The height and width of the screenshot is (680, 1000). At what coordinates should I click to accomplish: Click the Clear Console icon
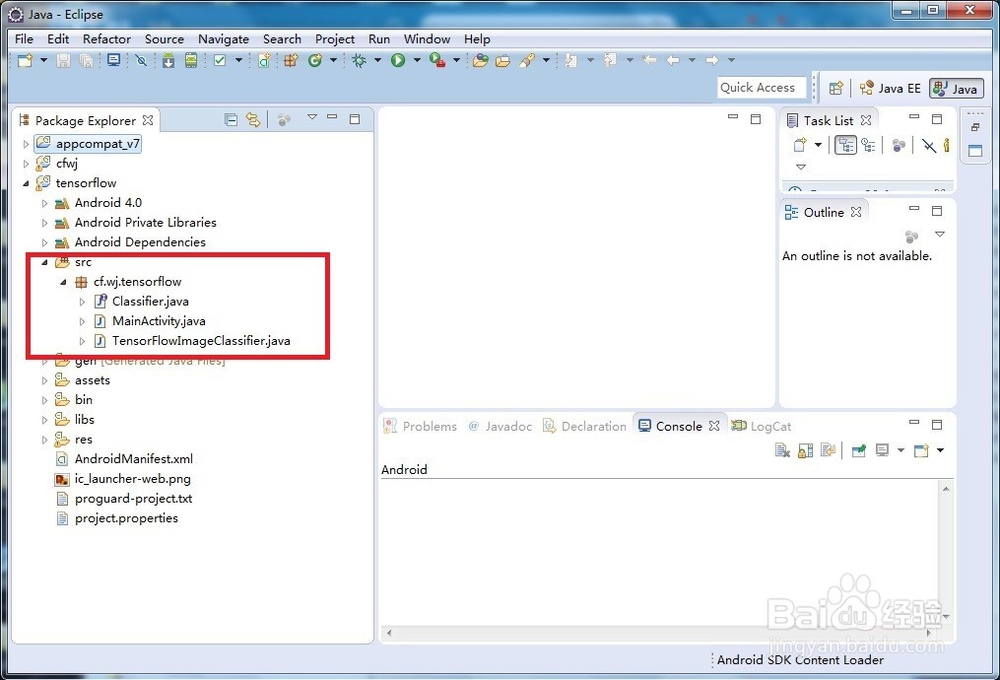783,450
